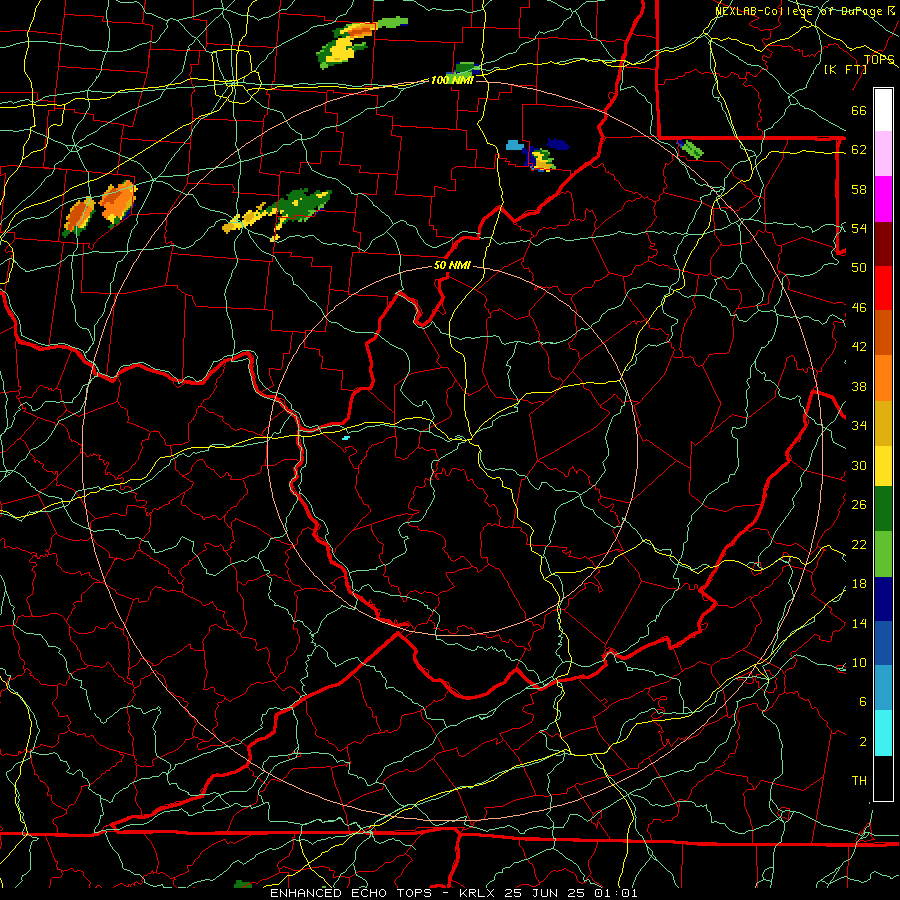Screen dimensions: 900x900
Task: Click the light blue echo patch in northeast
Action: [x=515, y=145]
